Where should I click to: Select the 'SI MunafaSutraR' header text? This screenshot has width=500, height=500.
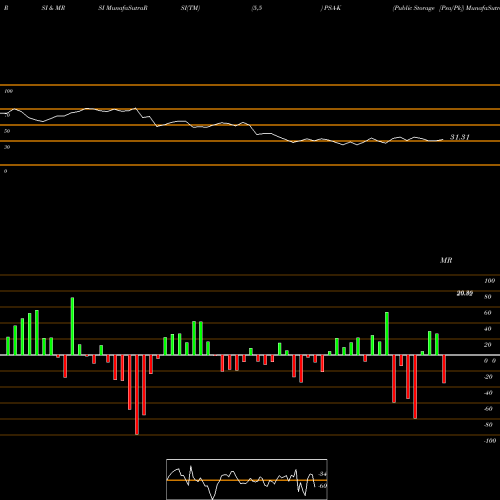(123, 8)
